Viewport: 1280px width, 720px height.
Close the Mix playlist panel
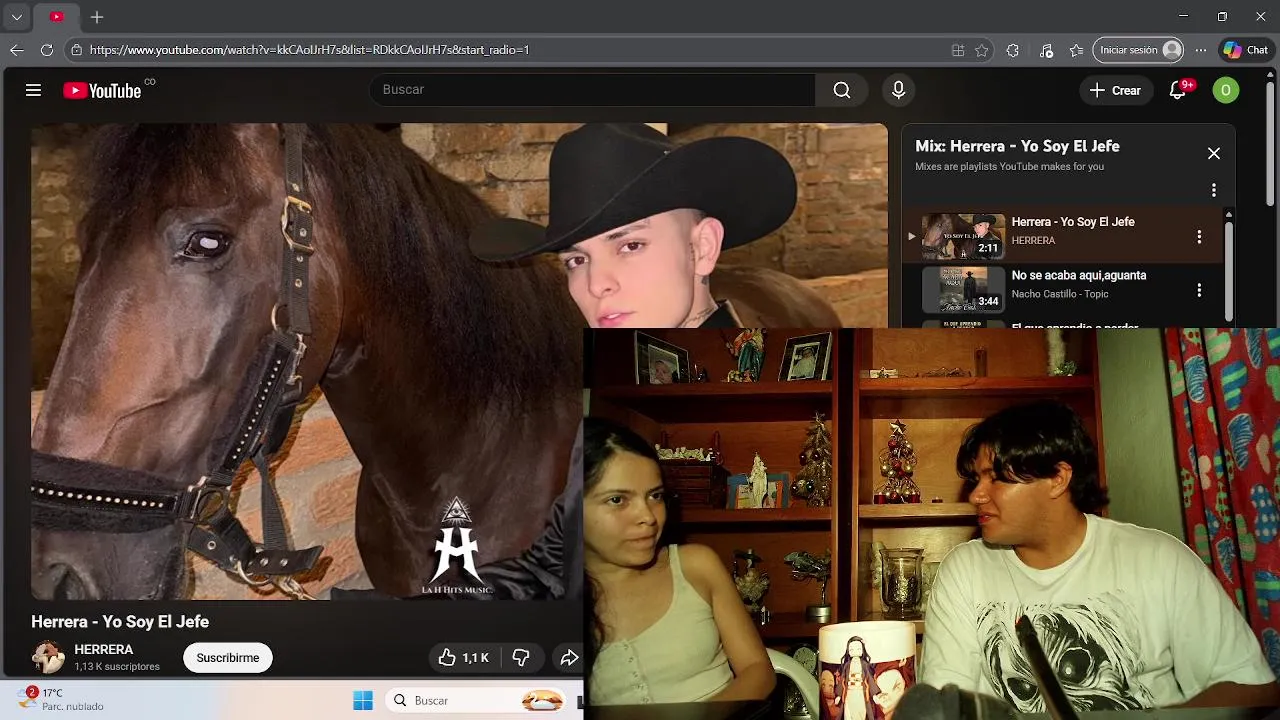point(1213,154)
